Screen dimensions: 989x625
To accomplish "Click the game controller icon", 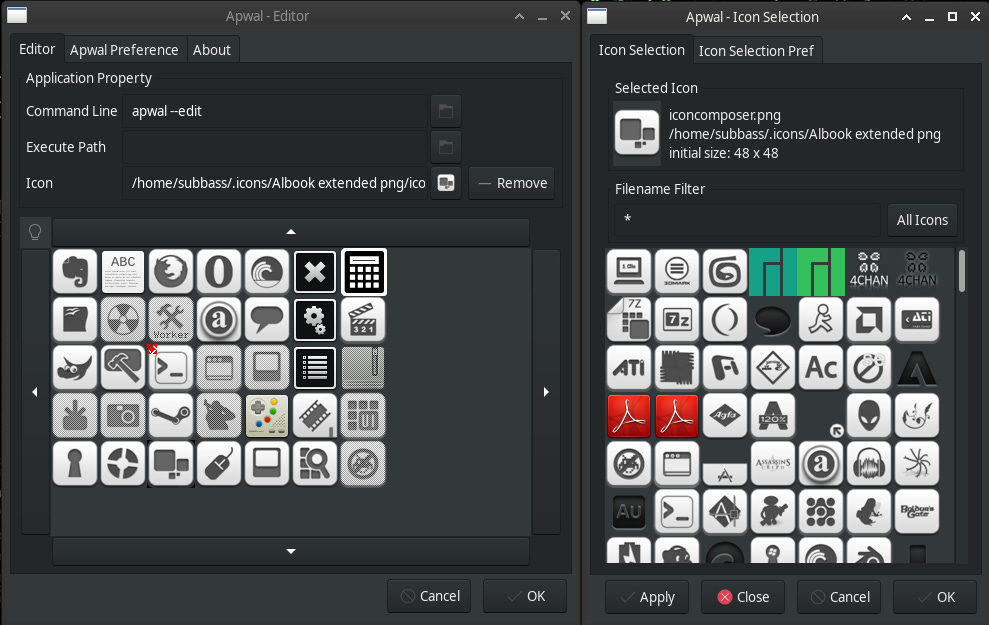I will point(267,416).
